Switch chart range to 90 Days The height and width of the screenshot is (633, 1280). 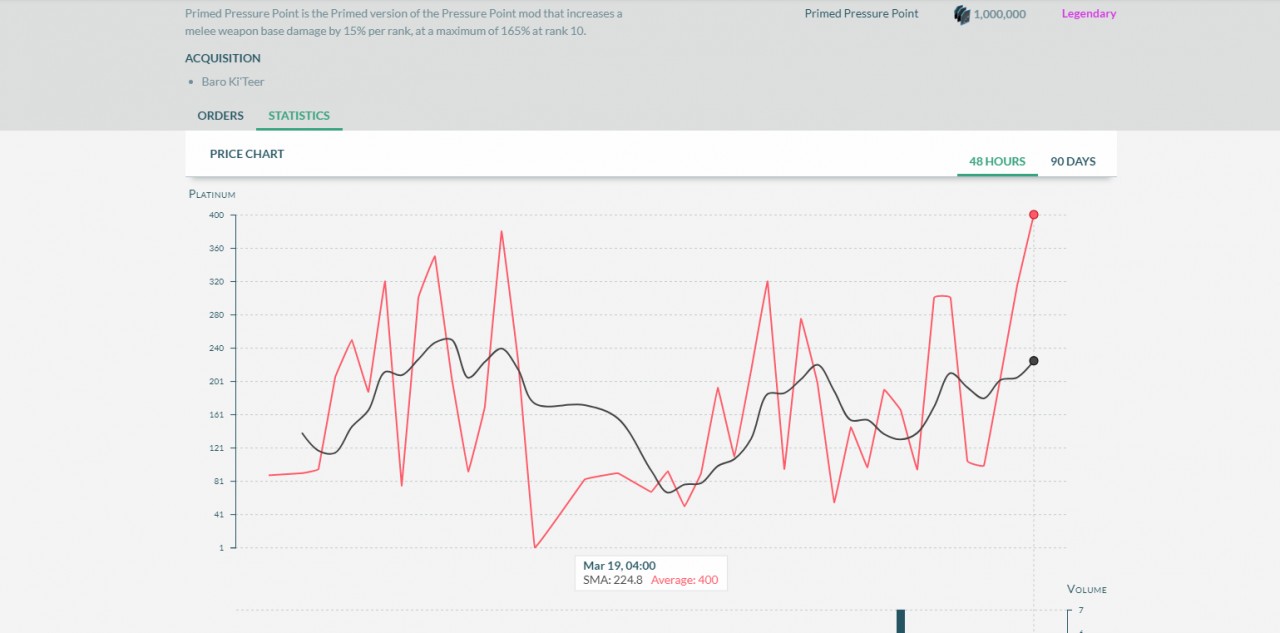click(x=1073, y=161)
